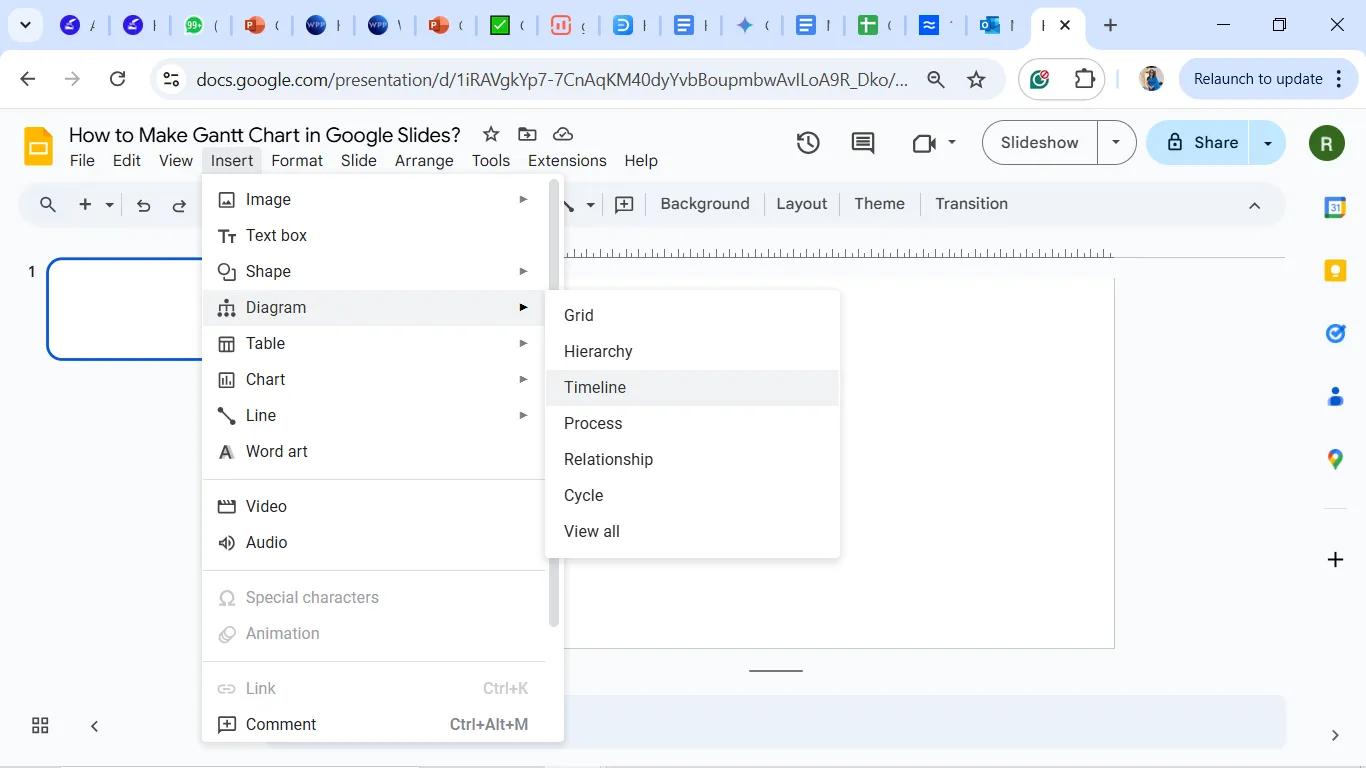Switch to grid view icon

40,726
